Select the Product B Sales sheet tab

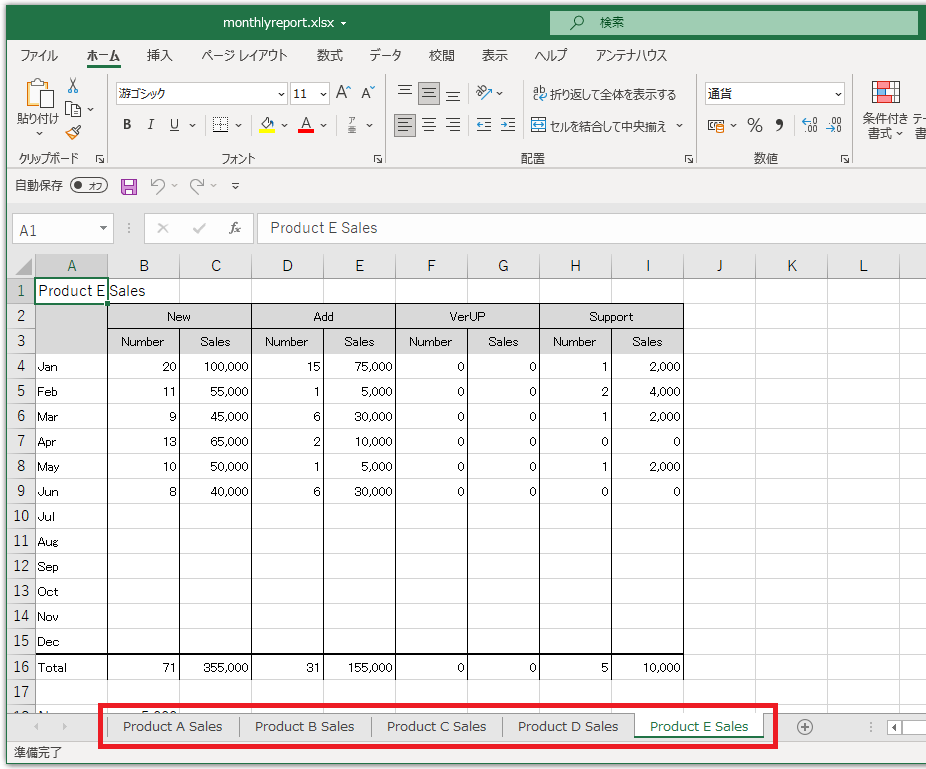304,726
